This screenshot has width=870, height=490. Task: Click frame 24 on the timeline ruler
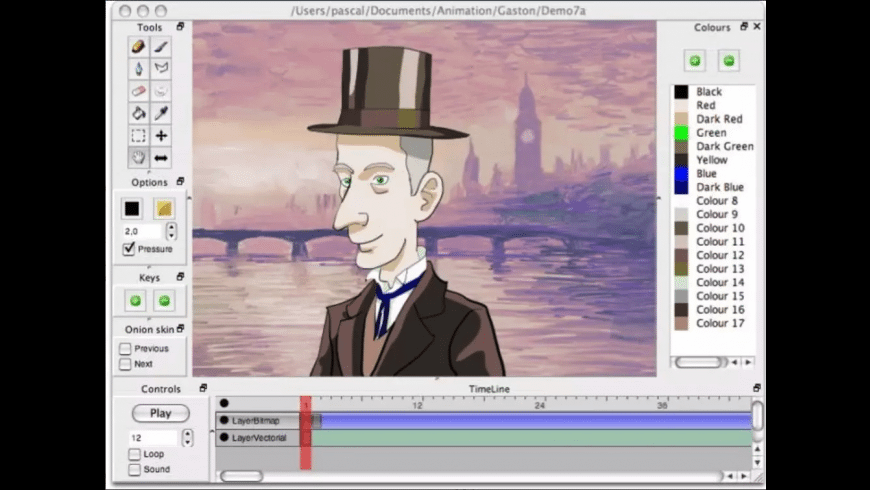[x=540, y=405]
